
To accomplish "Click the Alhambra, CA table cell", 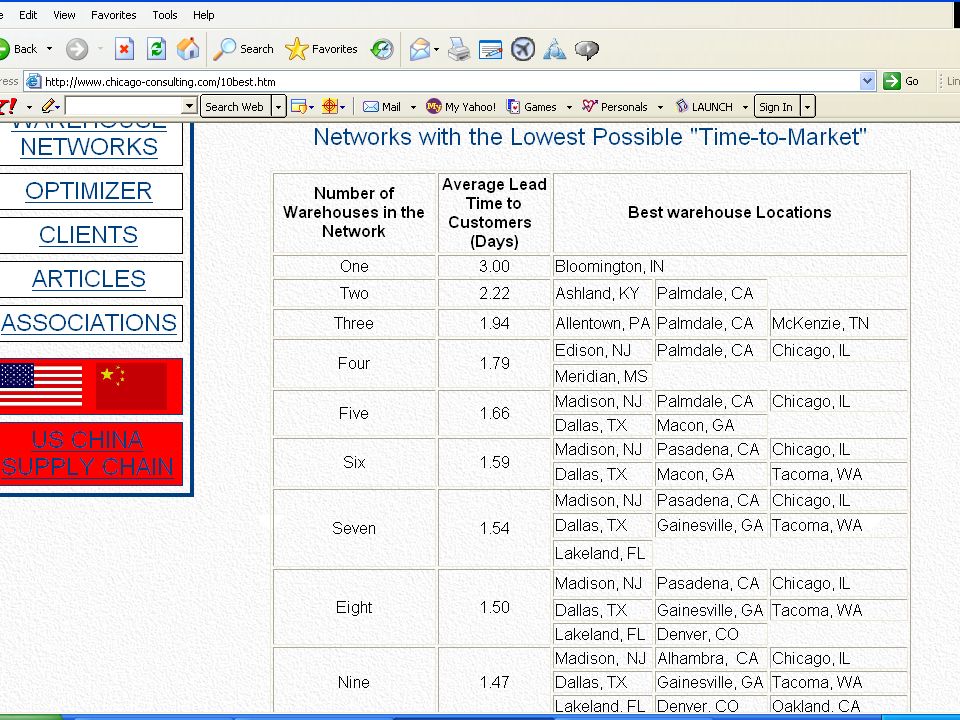I will [711, 659].
